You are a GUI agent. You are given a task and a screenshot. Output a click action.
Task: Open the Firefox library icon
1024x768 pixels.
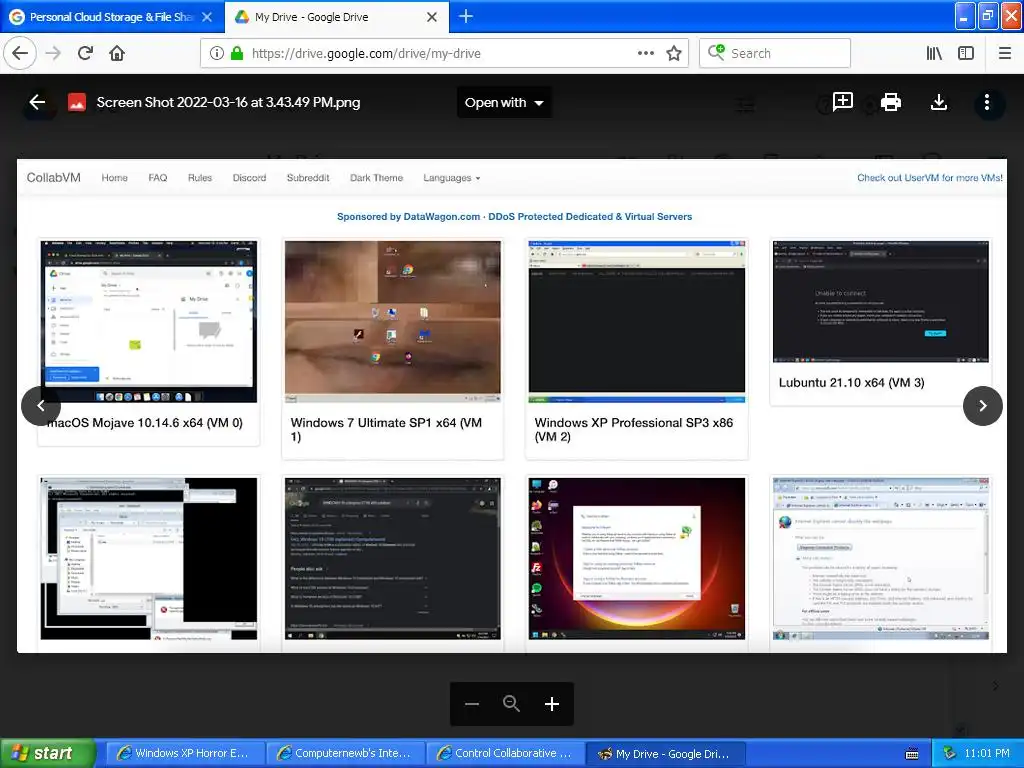tap(934, 53)
